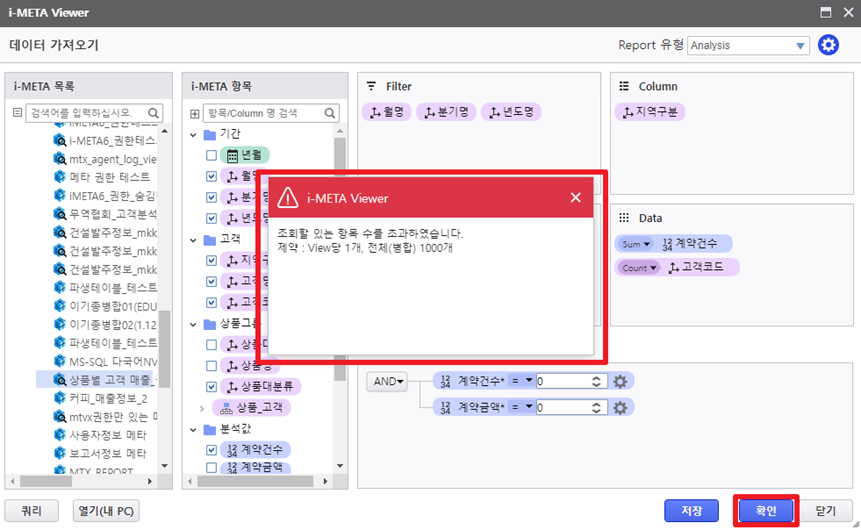Click the gear icon for 계약금액 condition

(x=620, y=407)
